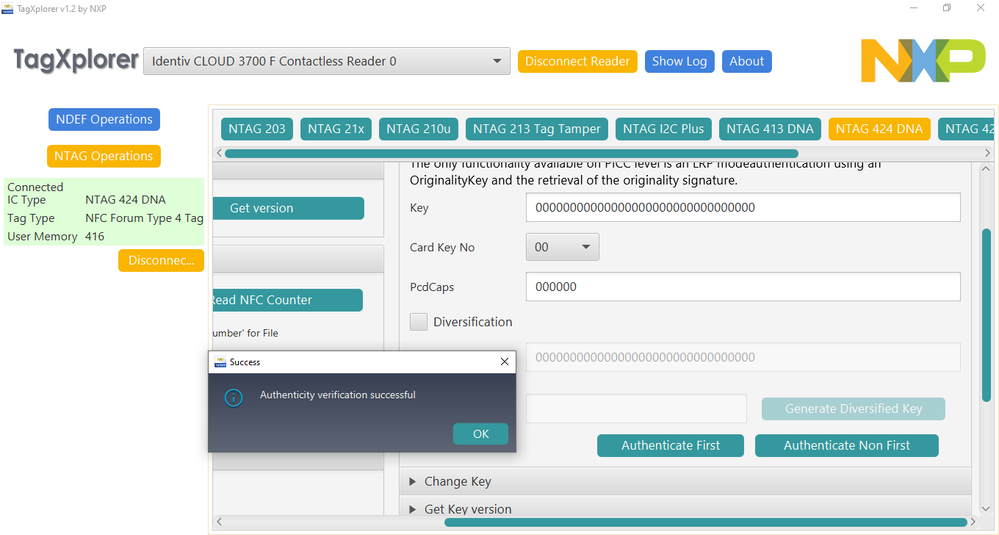The width and height of the screenshot is (999, 535).
Task: Click the Read NFC Counter button
Action: [287, 300]
